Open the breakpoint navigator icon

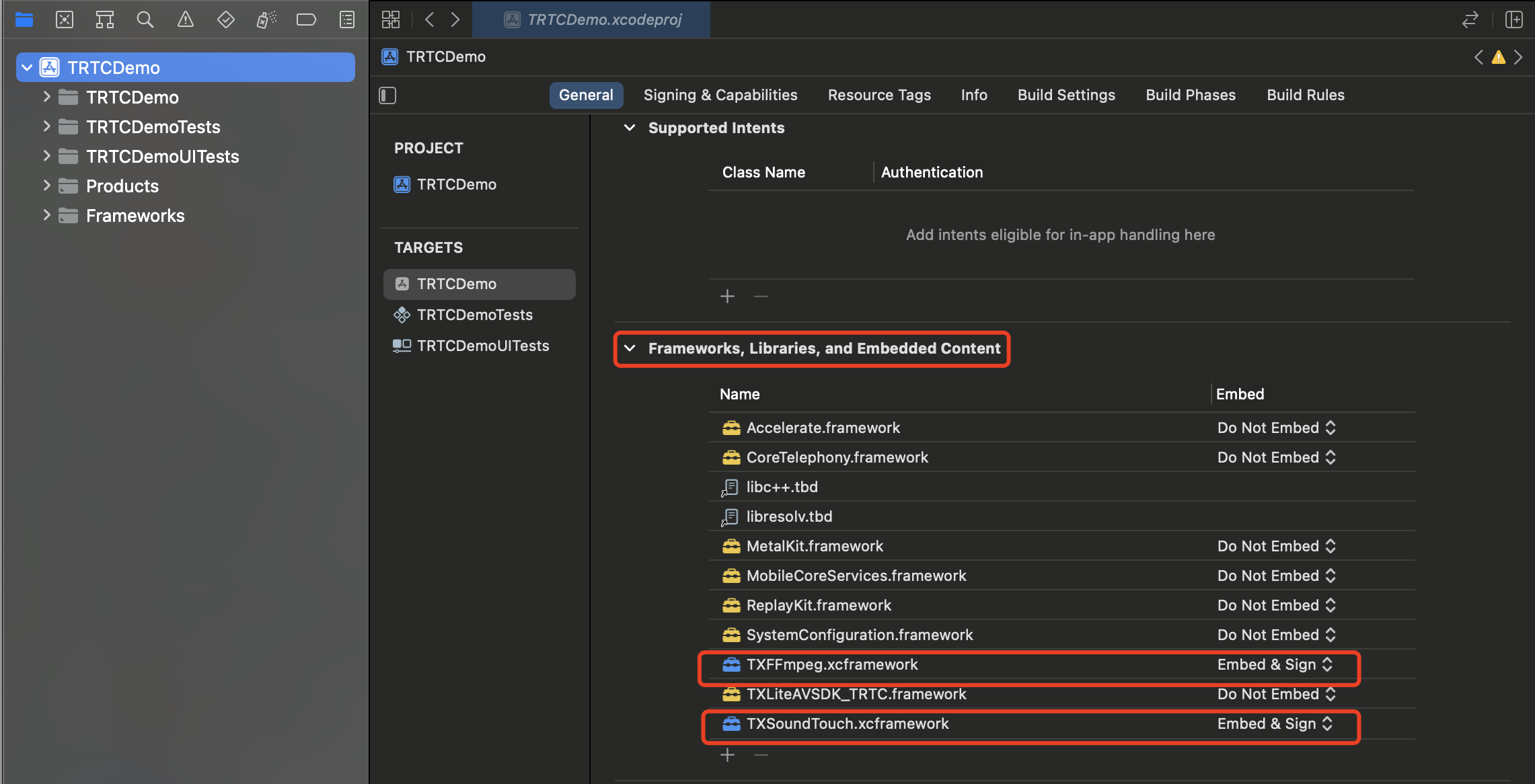[x=306, y=19]
